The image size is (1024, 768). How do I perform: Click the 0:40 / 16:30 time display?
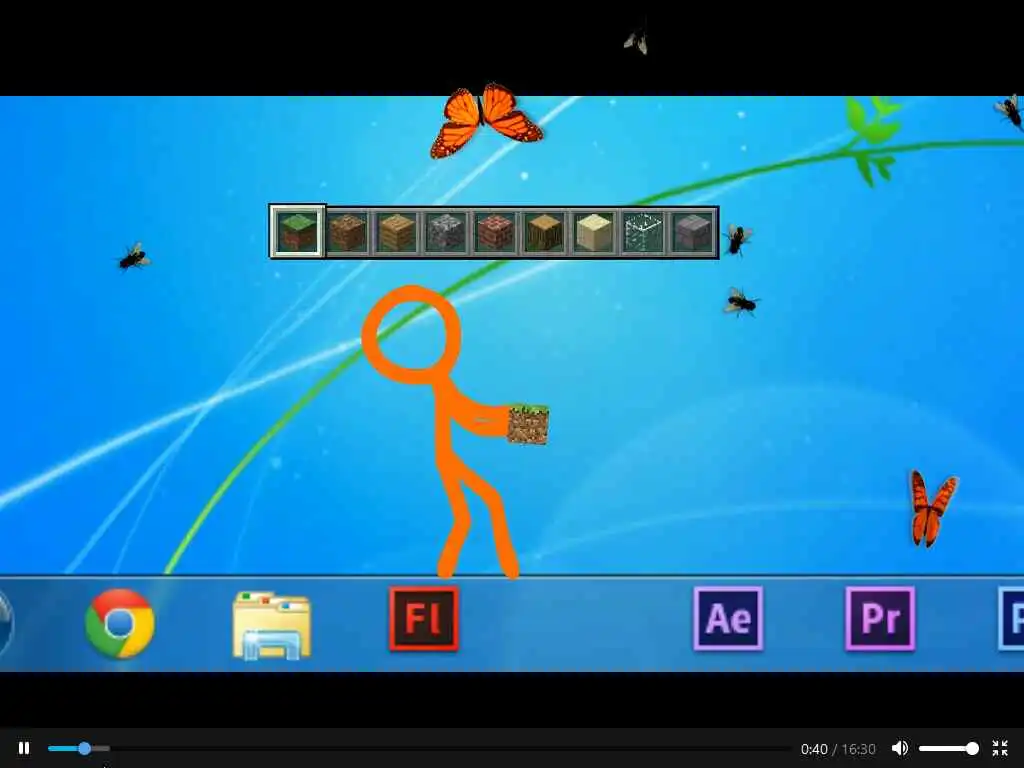[x=838, y=748]
